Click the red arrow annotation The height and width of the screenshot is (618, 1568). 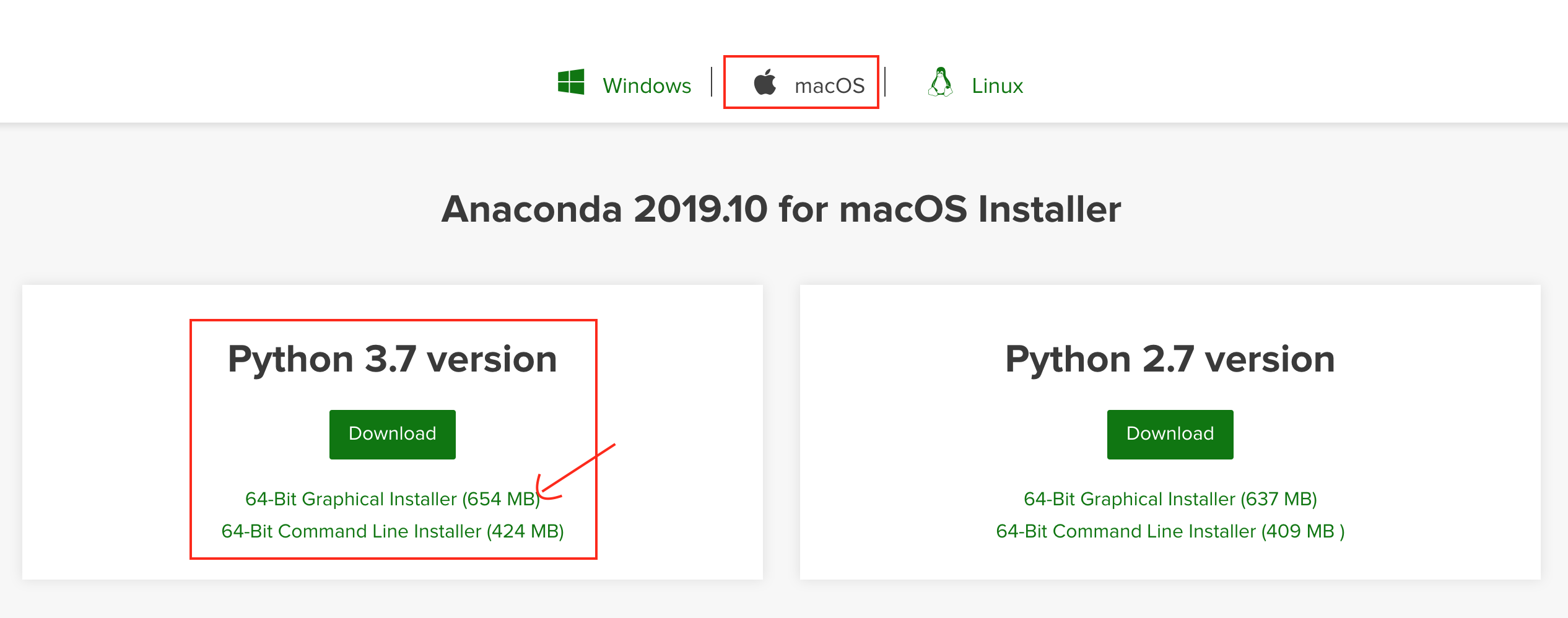point(576,471)
